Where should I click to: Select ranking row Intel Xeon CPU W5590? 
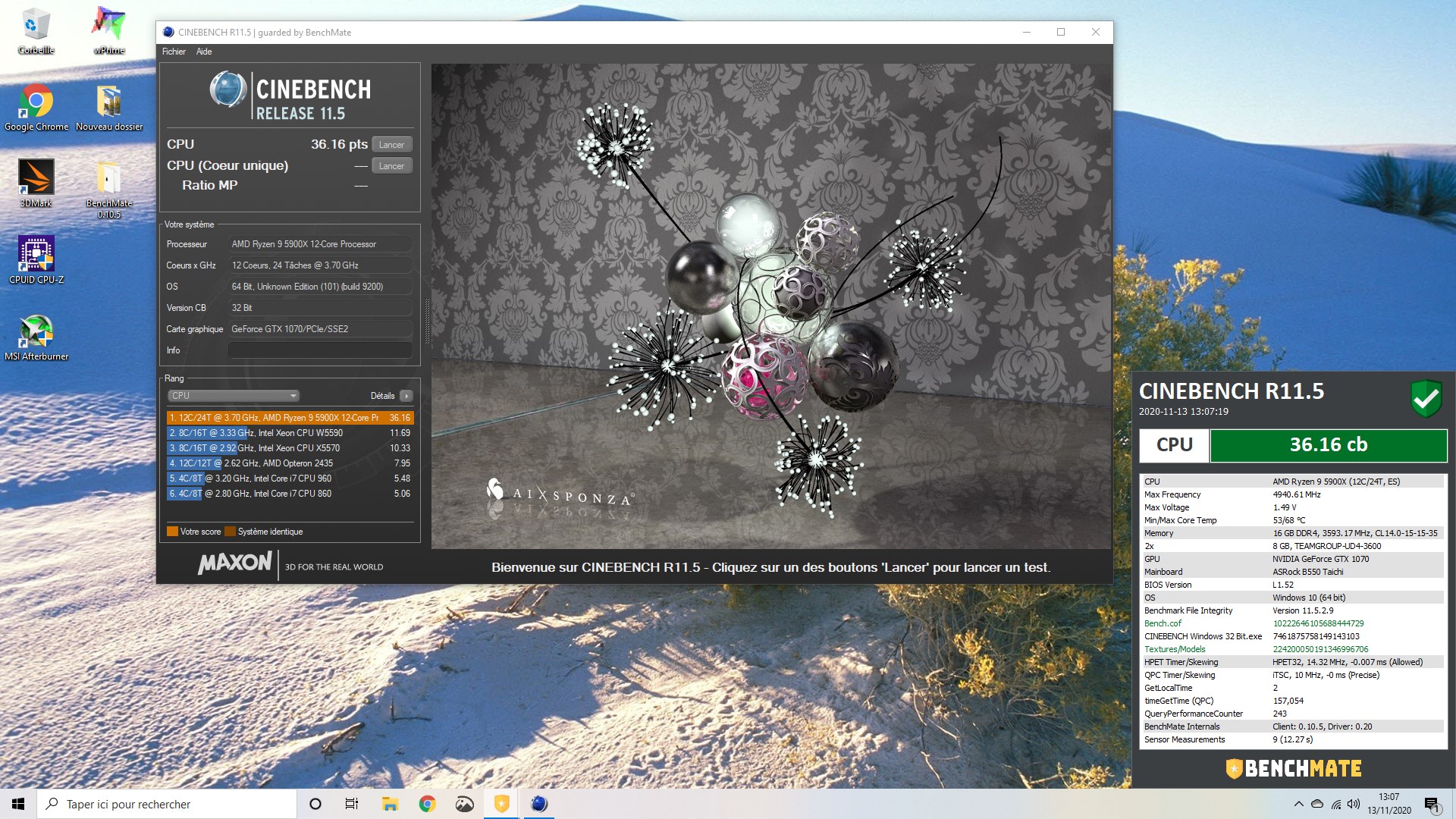click(x=290, y=433)
